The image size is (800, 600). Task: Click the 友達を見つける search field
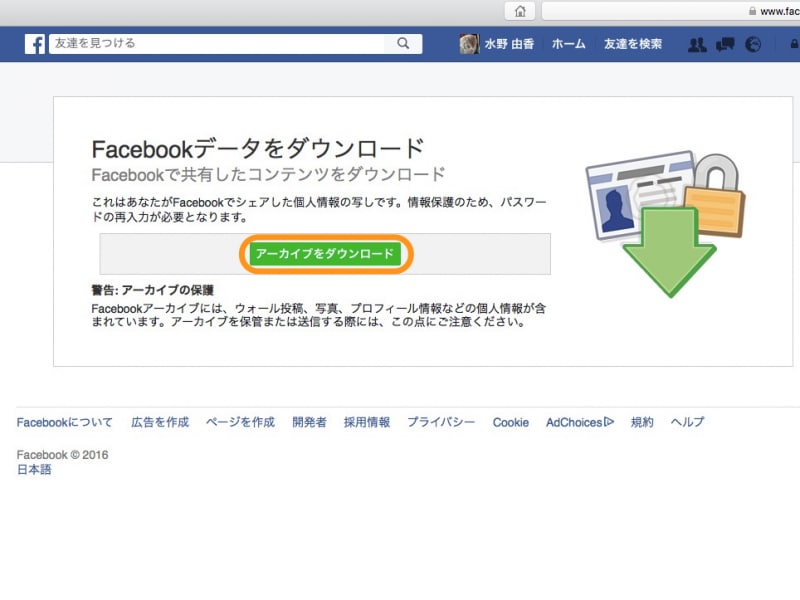point(200,43)
